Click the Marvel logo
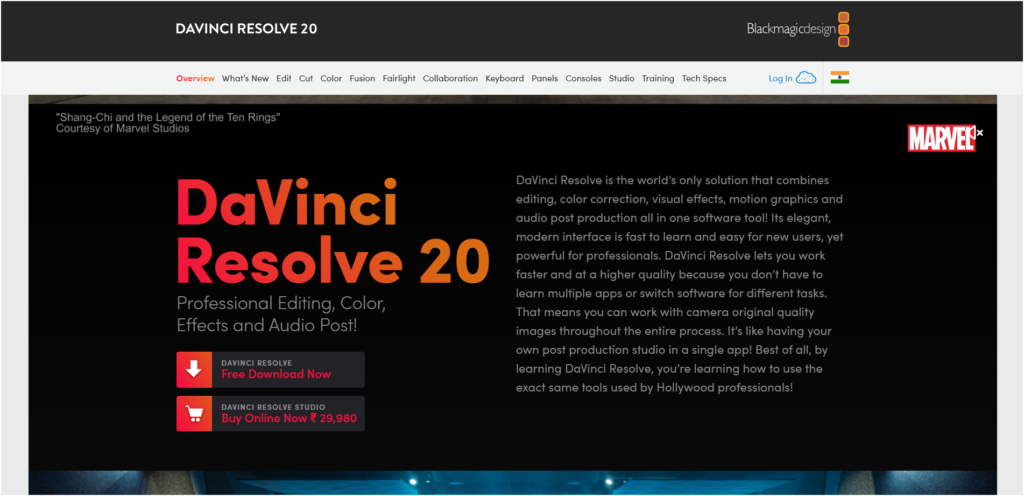Viewport: 1024px width, 496px height. click(x=940, y=138)
